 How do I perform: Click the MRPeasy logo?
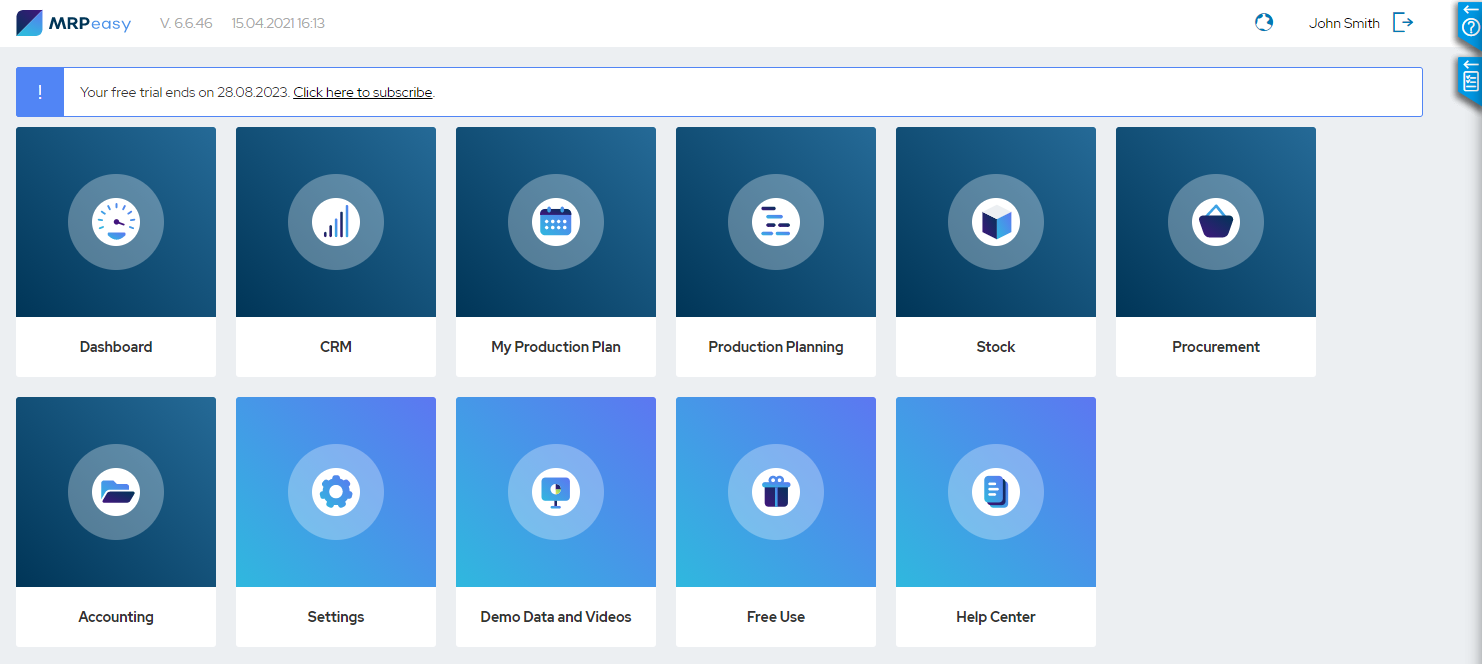(x=73, y=22)
